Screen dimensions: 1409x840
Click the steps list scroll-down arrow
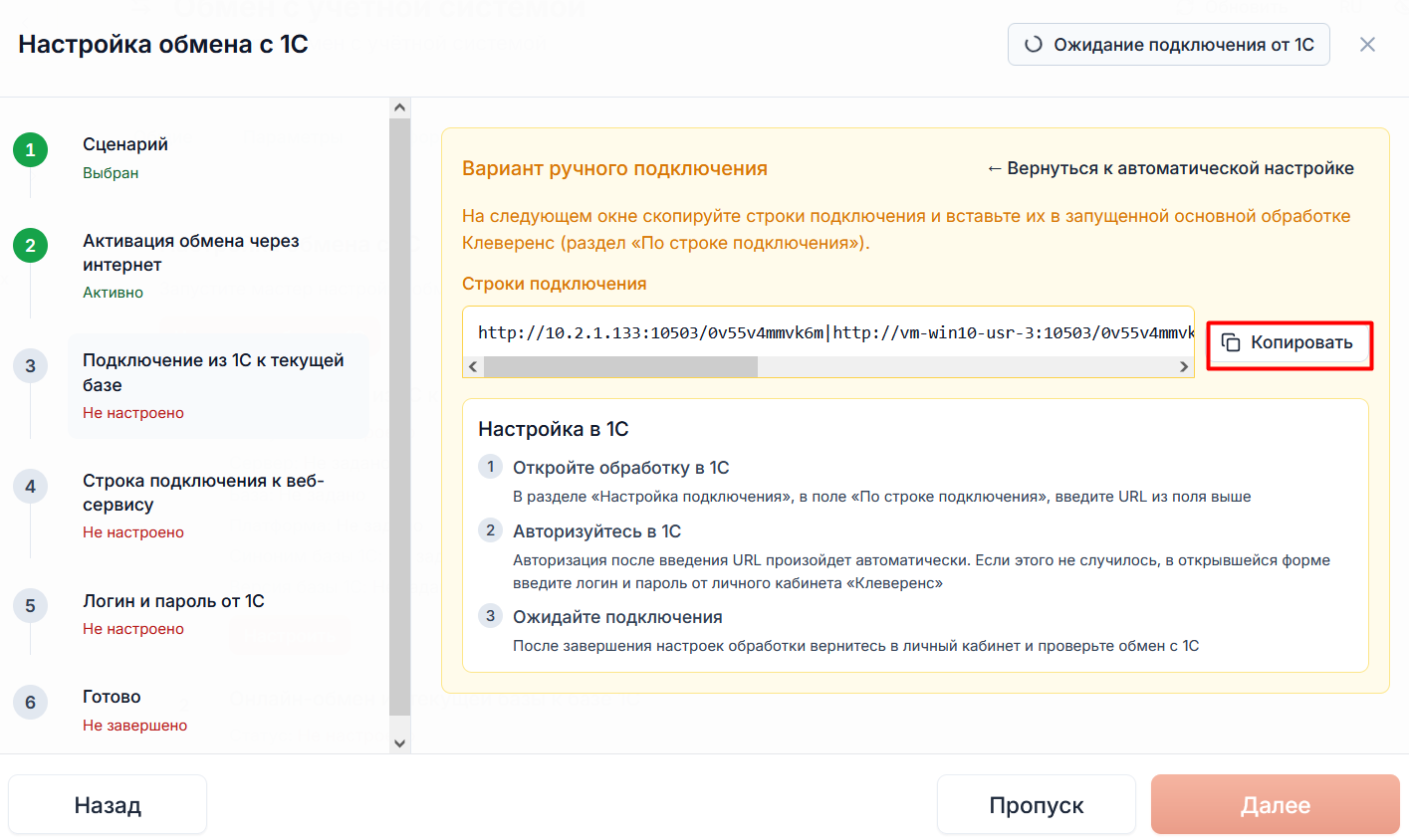400,742
